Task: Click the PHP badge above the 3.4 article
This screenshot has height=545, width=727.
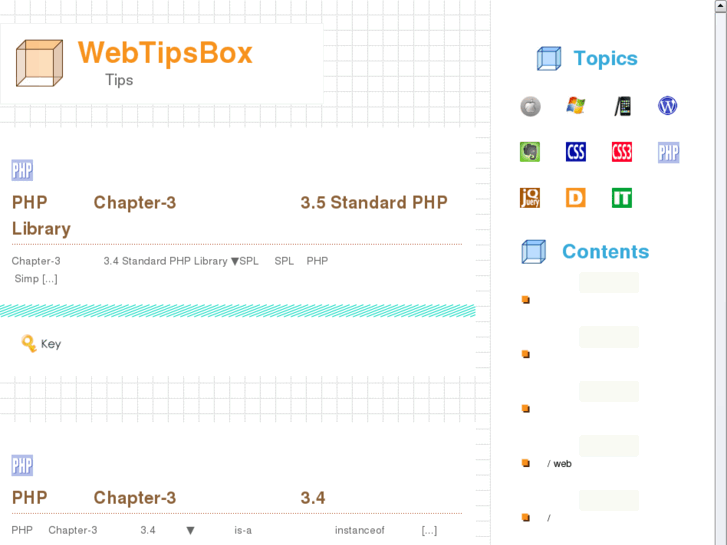Action: click(x=22, y=465)
